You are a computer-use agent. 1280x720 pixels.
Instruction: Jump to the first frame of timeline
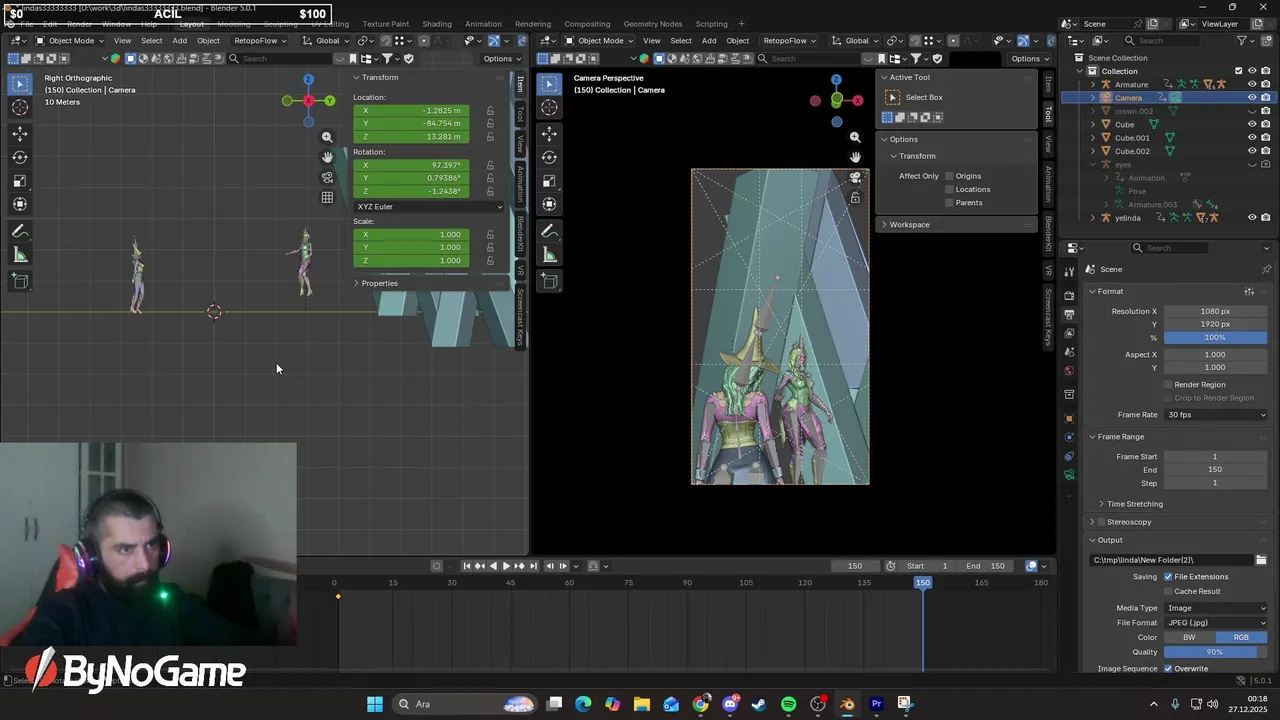[465, 566]
